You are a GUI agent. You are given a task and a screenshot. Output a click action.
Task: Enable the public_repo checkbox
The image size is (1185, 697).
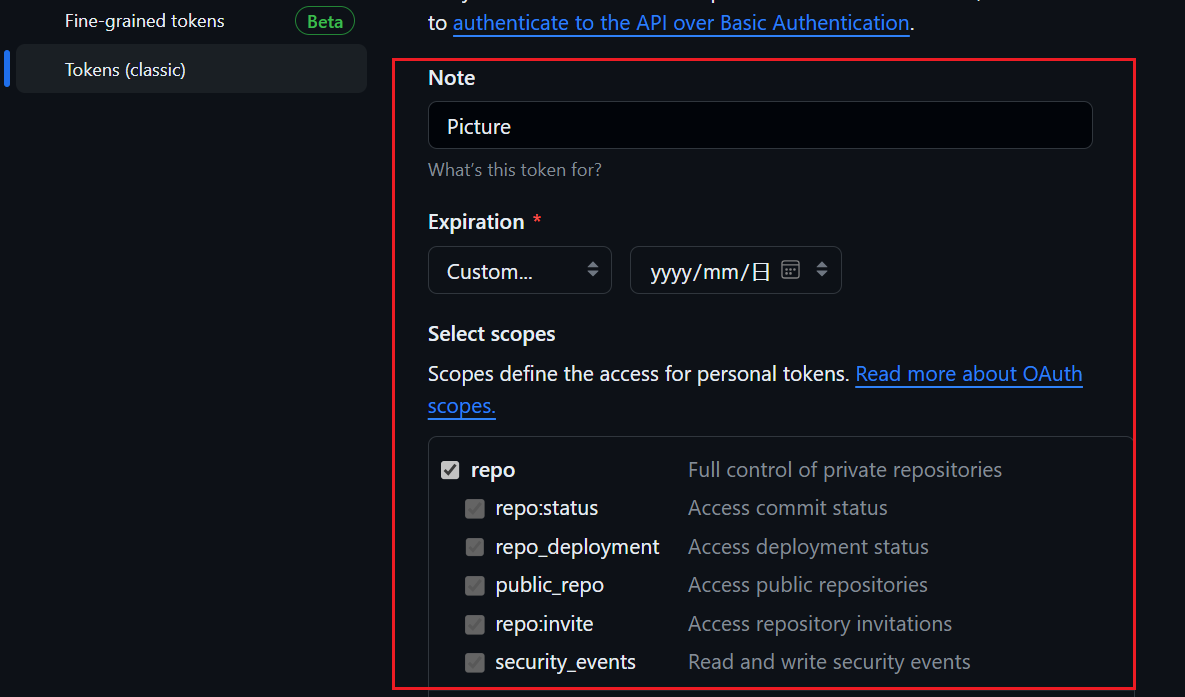pos(474,585)
